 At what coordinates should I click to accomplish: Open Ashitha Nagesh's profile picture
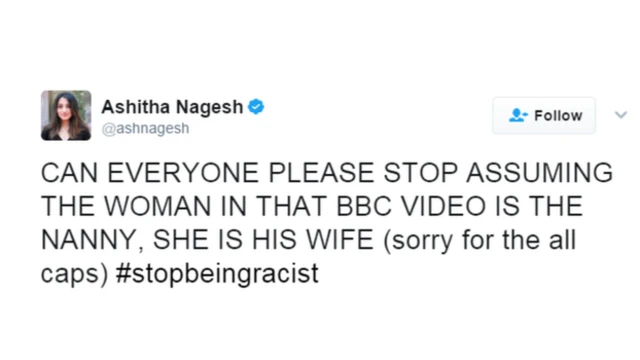(x=66, y=116)
